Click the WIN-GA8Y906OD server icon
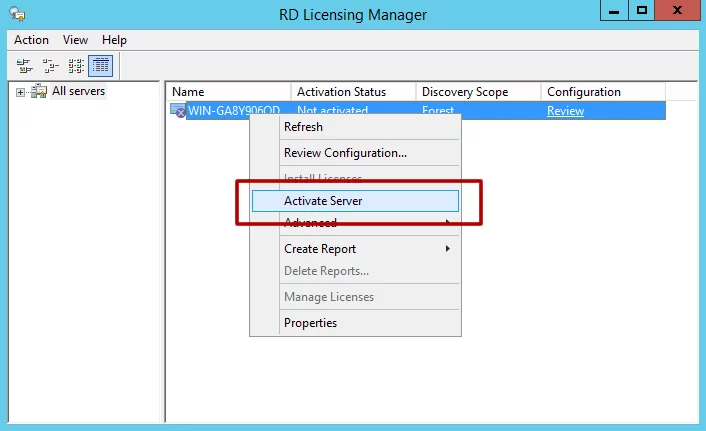The image size is (706, 431). (178, 111)
